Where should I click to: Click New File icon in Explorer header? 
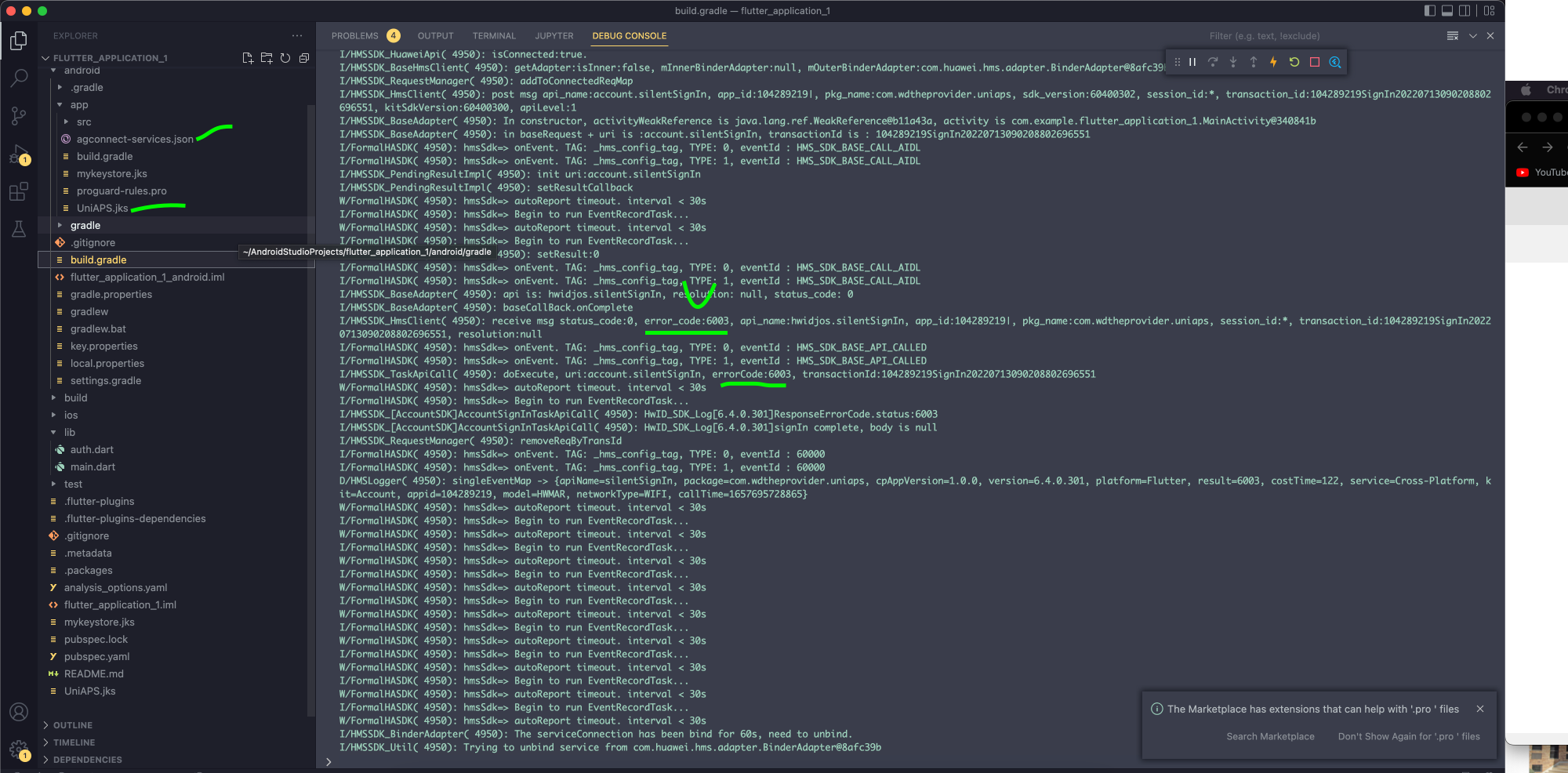tap(248, 58)
